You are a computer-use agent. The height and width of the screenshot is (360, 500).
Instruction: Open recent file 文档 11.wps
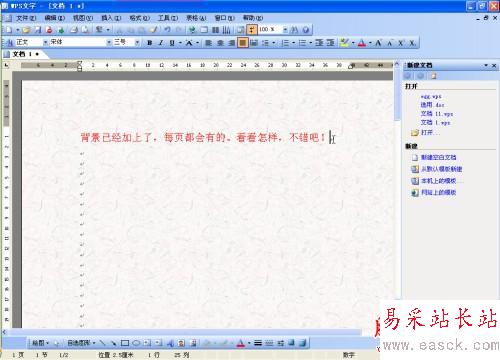437,114
